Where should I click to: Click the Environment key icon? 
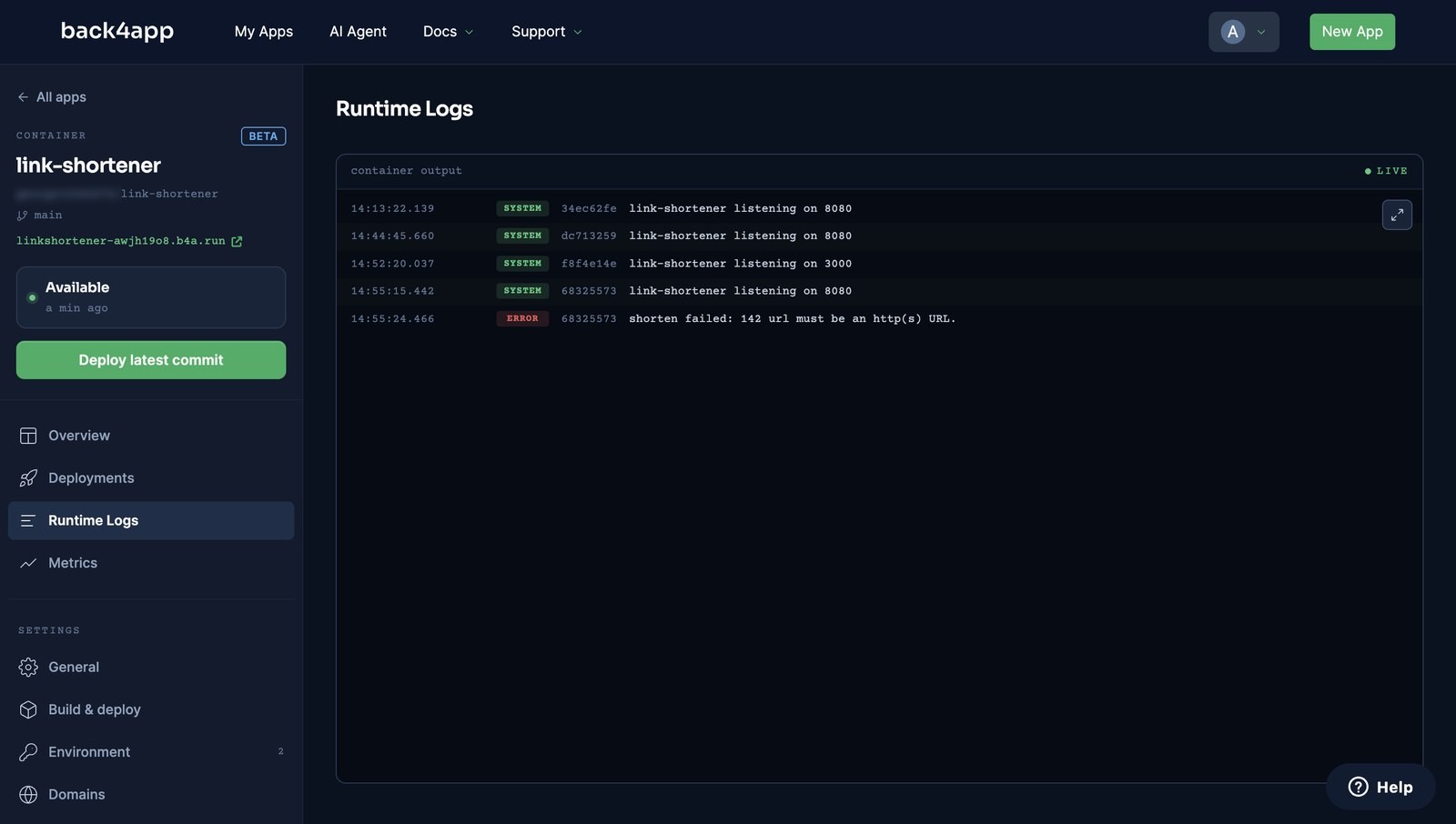28,752
